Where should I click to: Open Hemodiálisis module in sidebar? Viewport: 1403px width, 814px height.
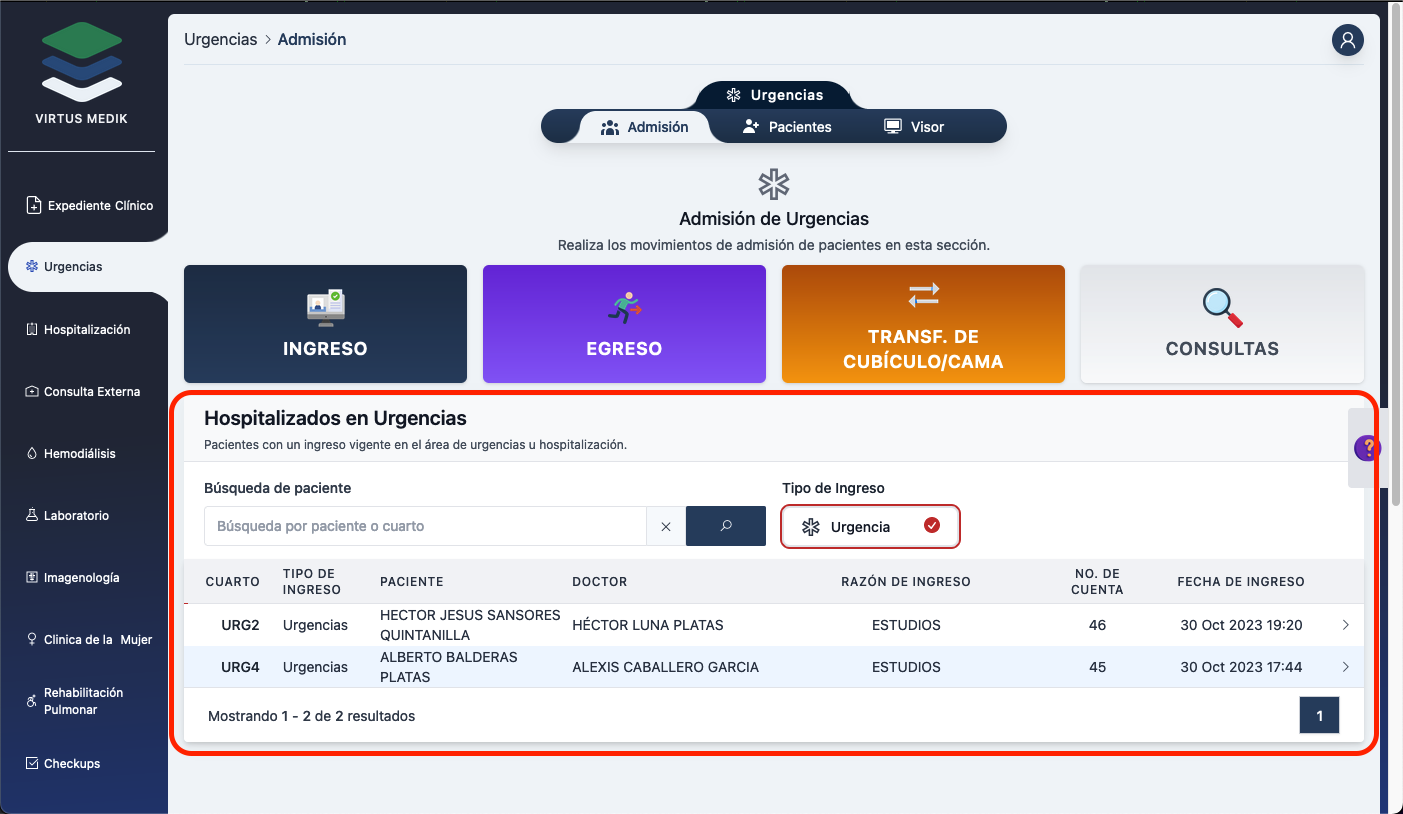point(79,453)
